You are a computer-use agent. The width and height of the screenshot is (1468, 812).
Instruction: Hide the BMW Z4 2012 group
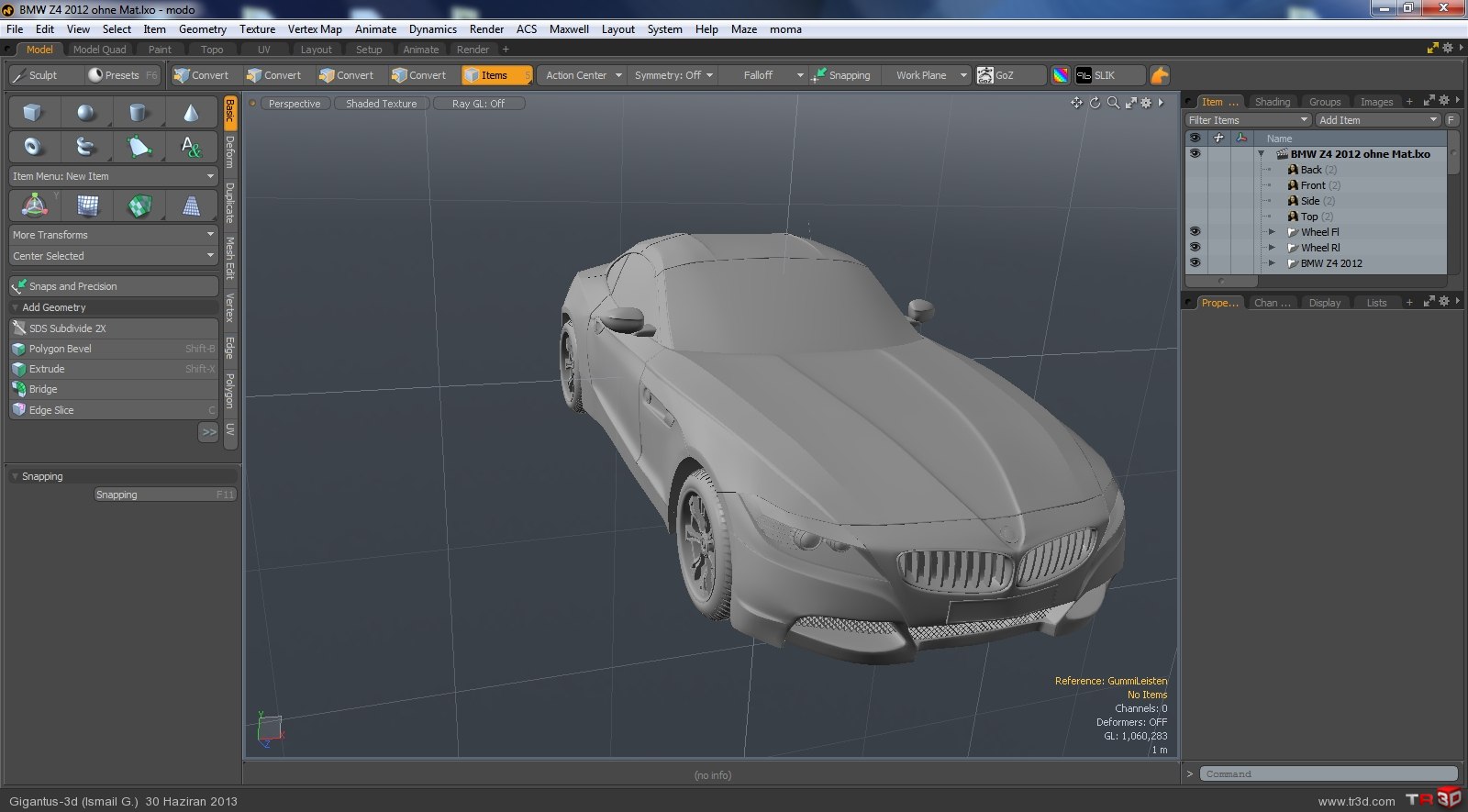[1195, 262]
